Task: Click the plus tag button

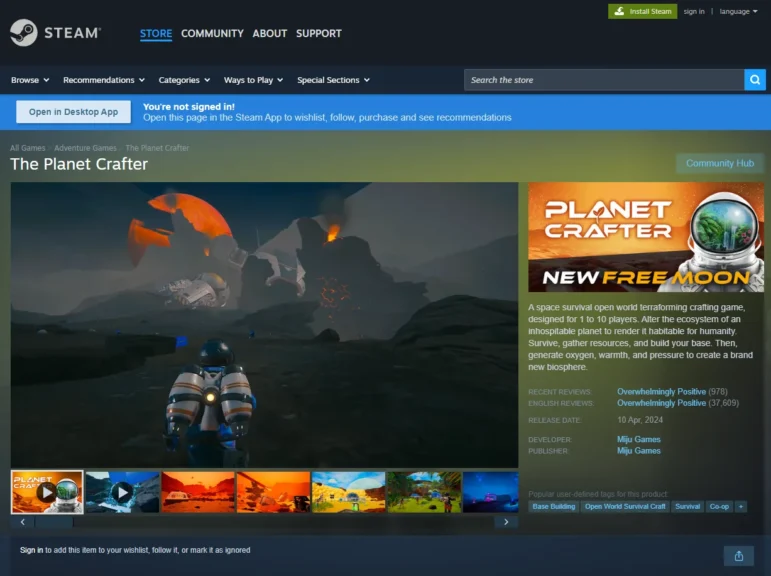Action: [741, 506]
